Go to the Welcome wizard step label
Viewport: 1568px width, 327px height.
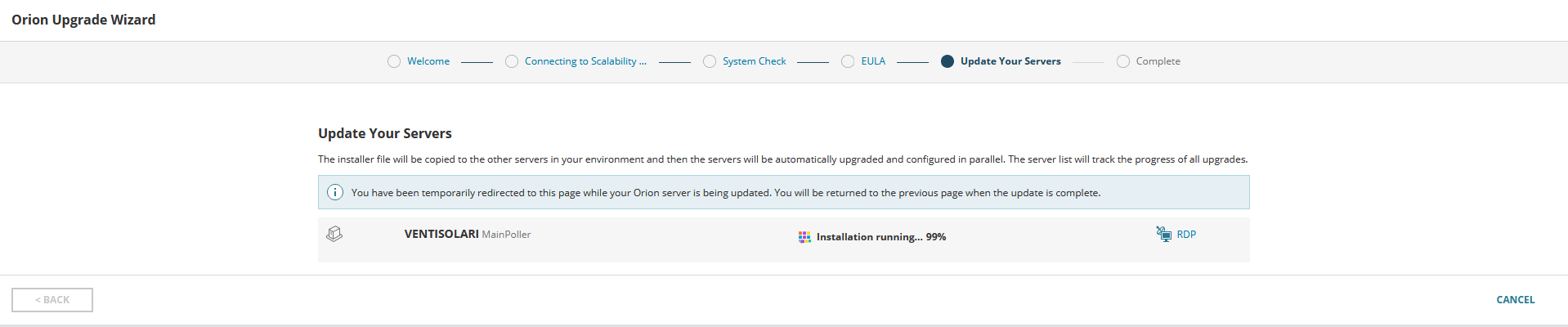(428, 61)
